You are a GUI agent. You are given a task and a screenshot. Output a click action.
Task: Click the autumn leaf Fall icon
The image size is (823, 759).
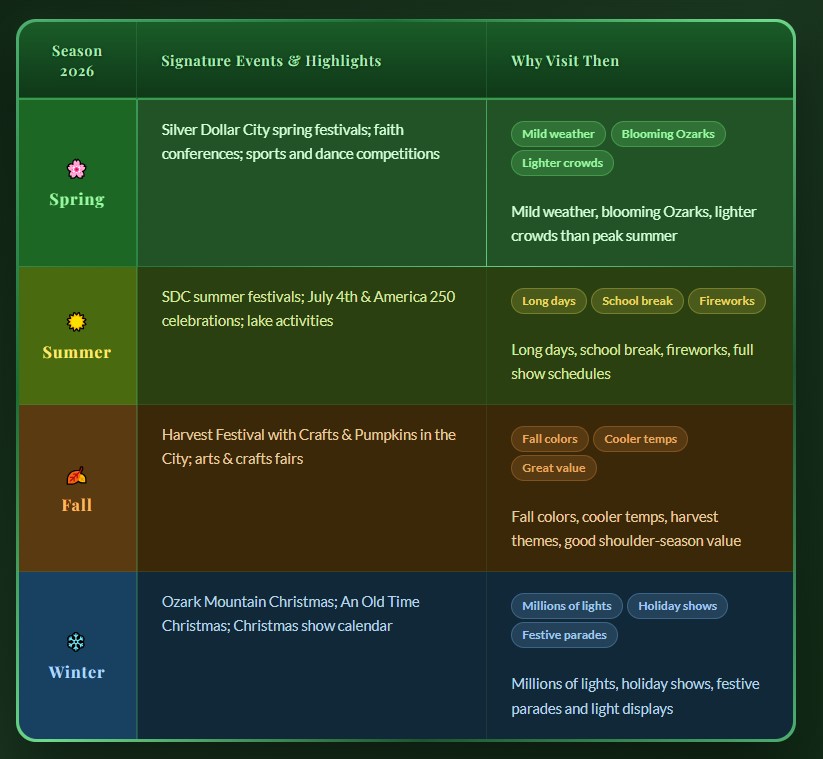click(x=77, y=476)
